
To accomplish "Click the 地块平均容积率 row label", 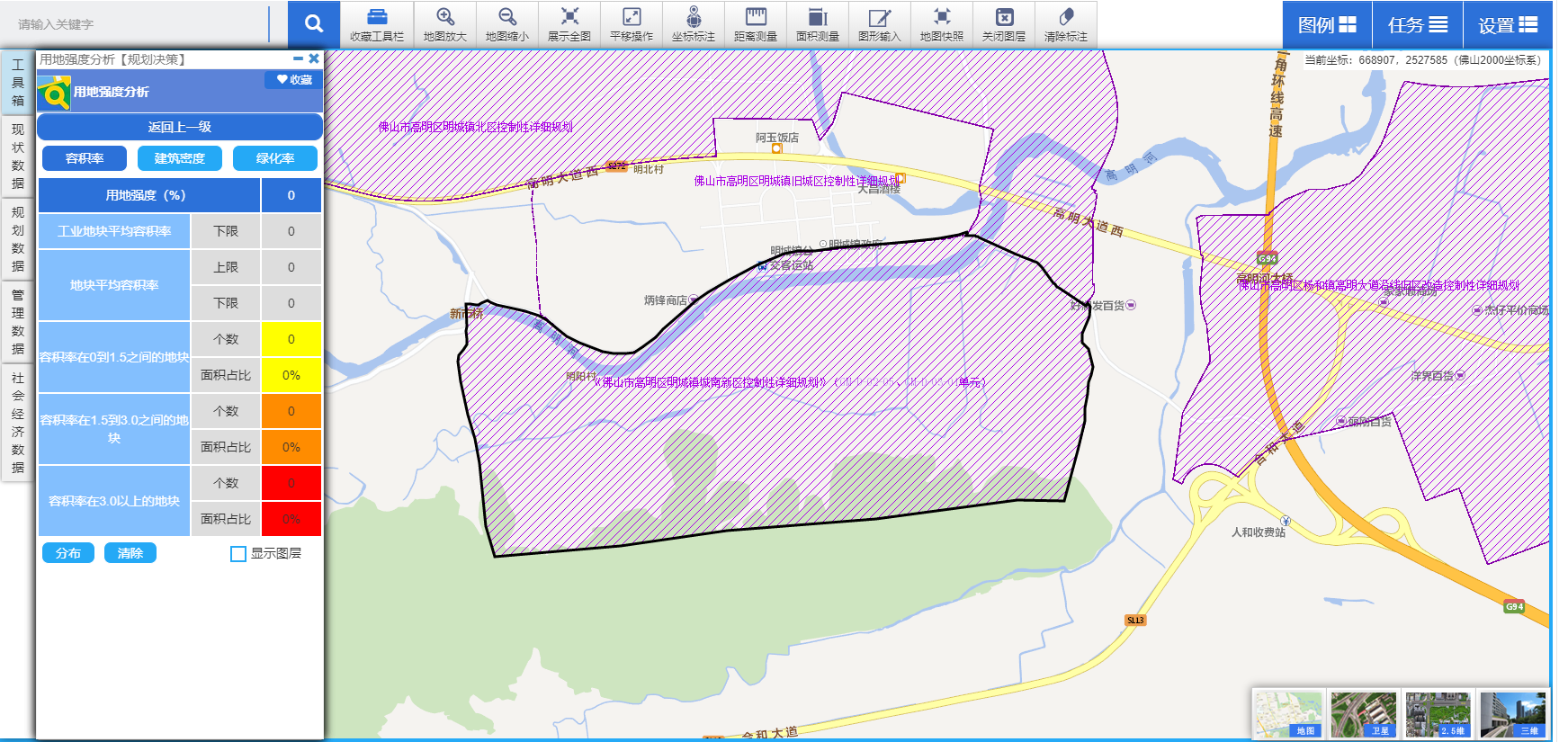I will point(114,285).
